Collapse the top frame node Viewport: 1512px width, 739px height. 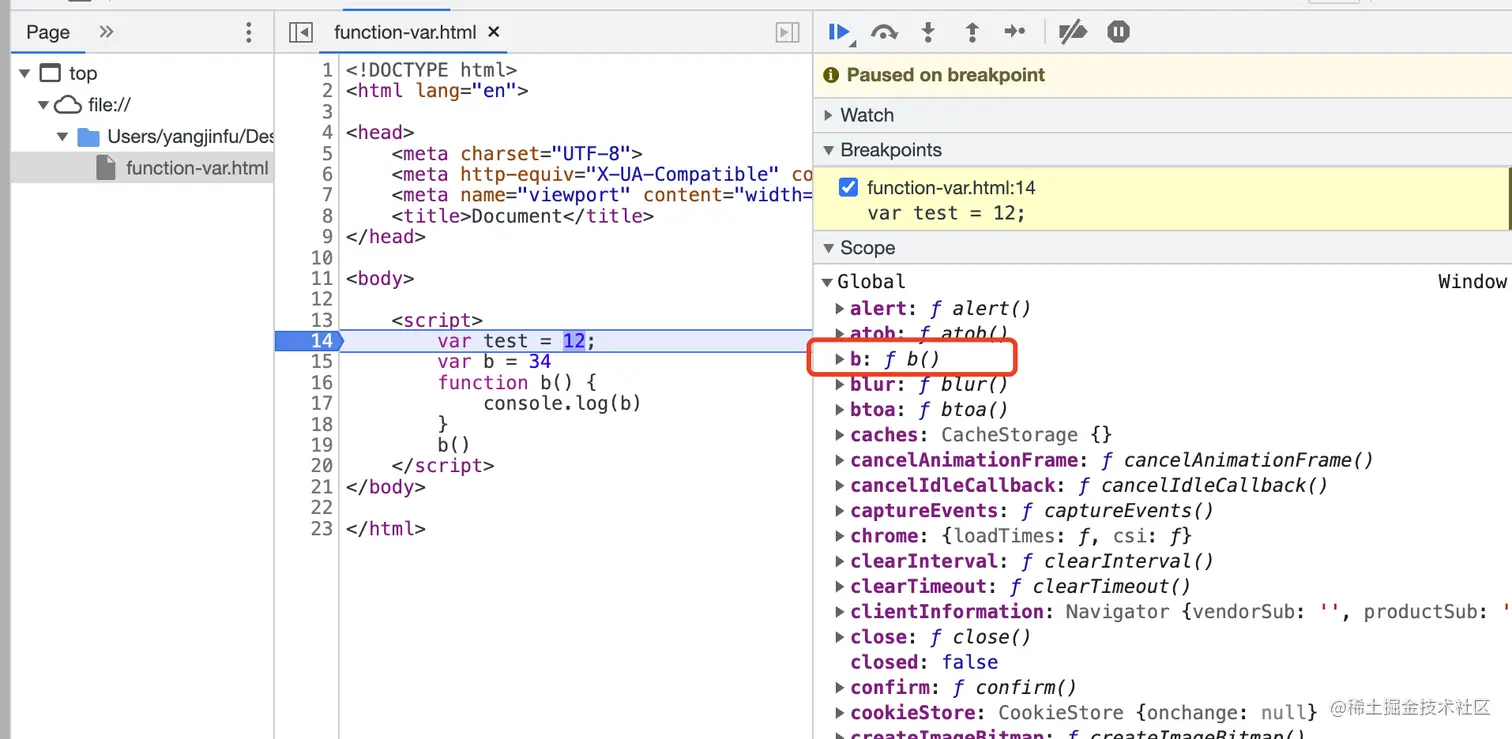point(25,73)
